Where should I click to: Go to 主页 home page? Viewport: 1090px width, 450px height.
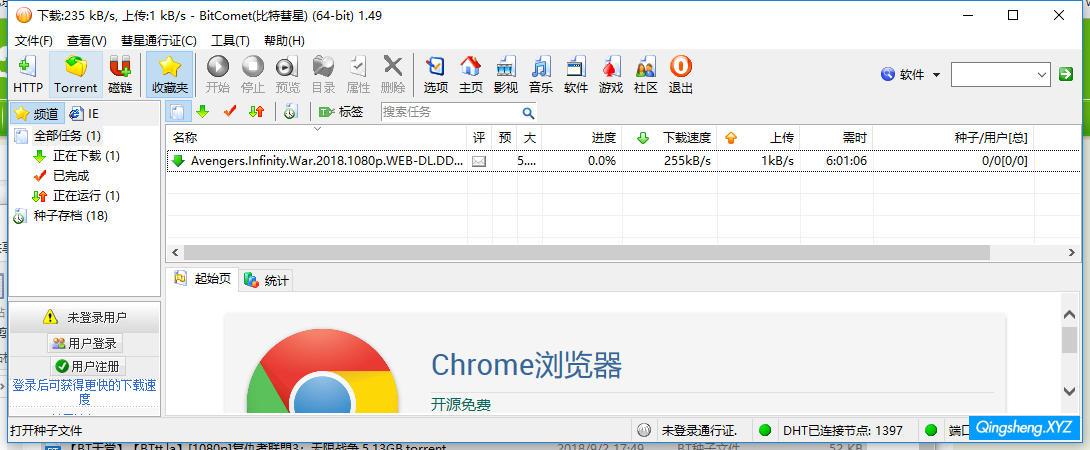click(471, 74)
